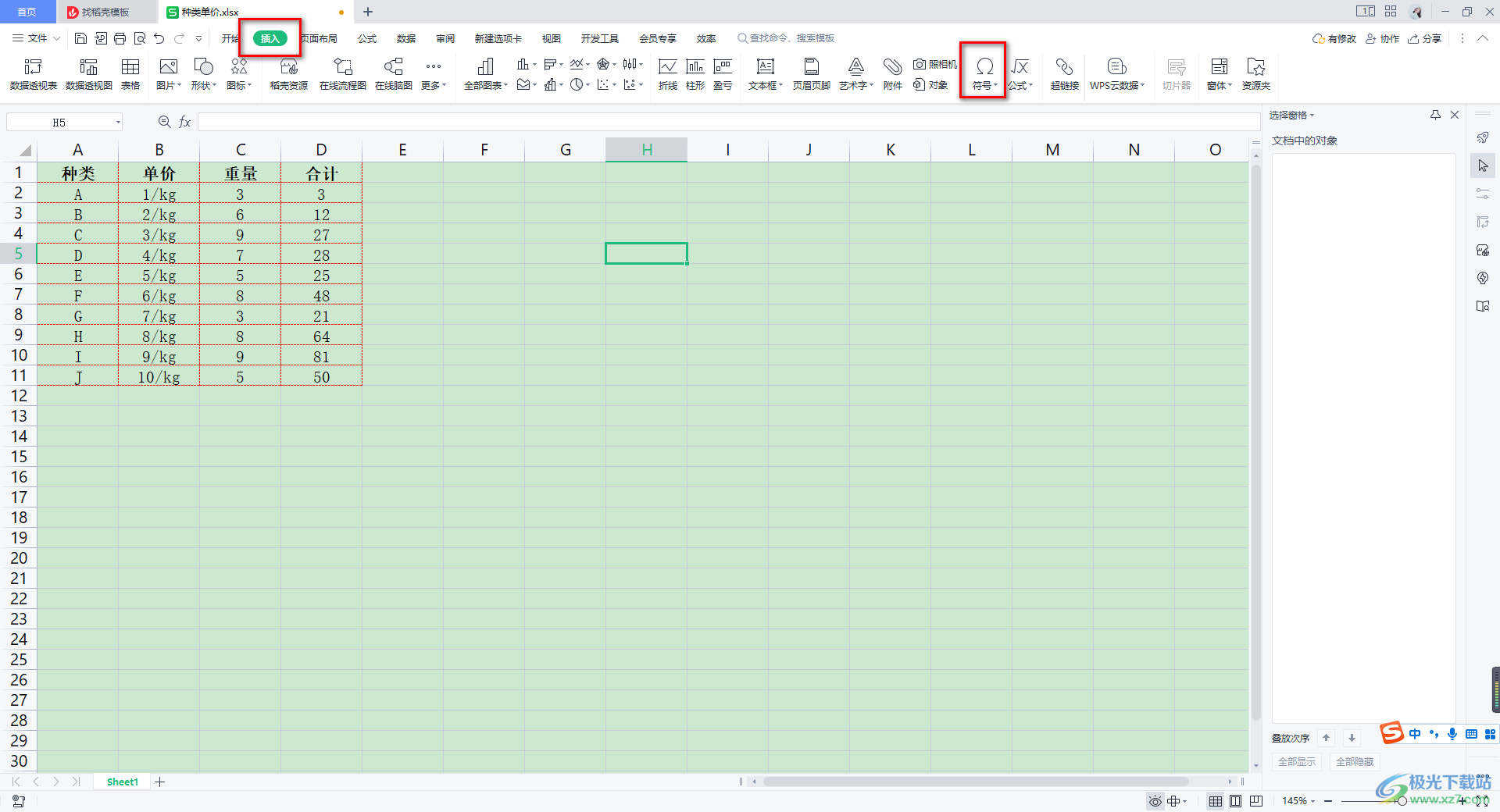
Task: Click the 协作 collaborate button
Action: (1382, 38)
